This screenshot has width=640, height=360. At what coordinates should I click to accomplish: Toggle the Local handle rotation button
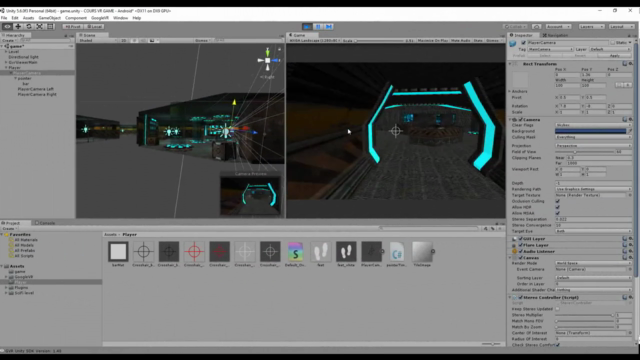(x=94, y=27)
